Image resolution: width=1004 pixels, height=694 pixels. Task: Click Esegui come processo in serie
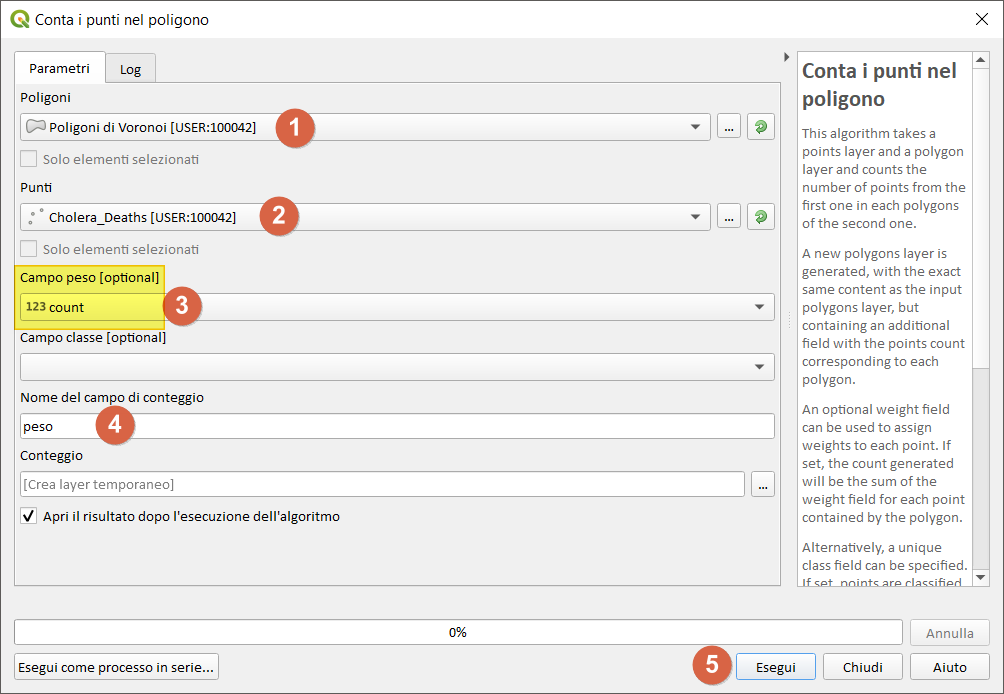pos(116,667)
